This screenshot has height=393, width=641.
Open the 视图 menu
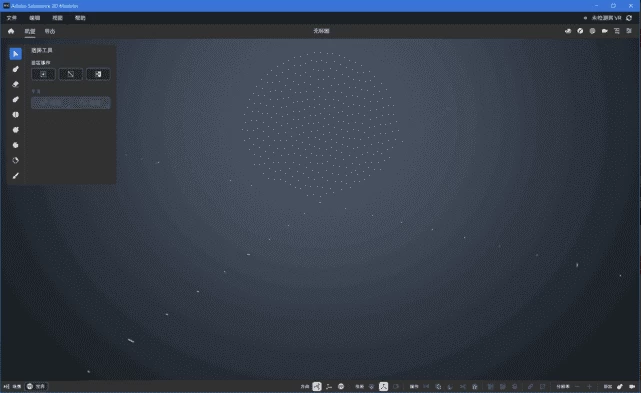point(57,18)
